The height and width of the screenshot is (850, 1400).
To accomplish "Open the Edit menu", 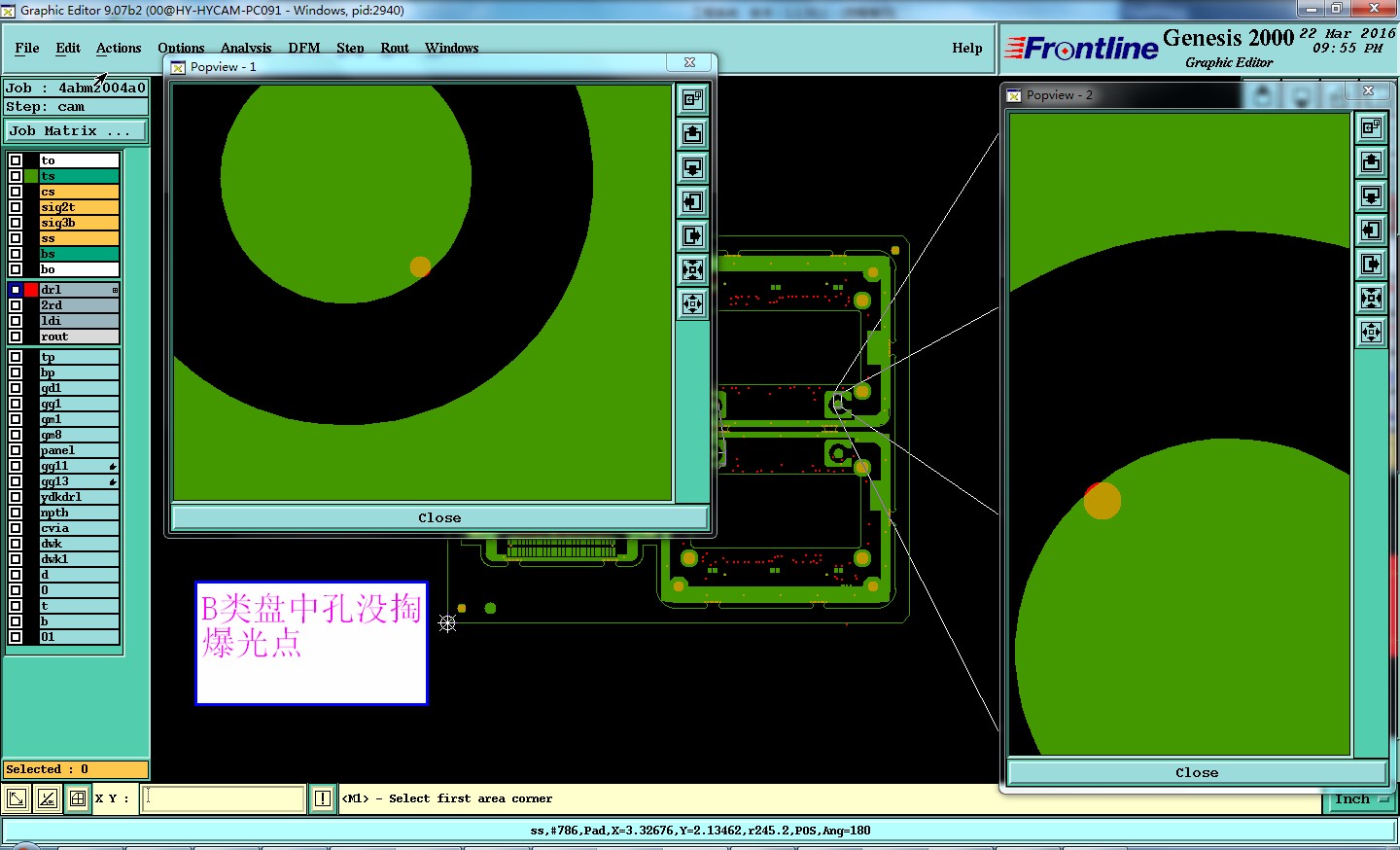I will pos(68,48).
